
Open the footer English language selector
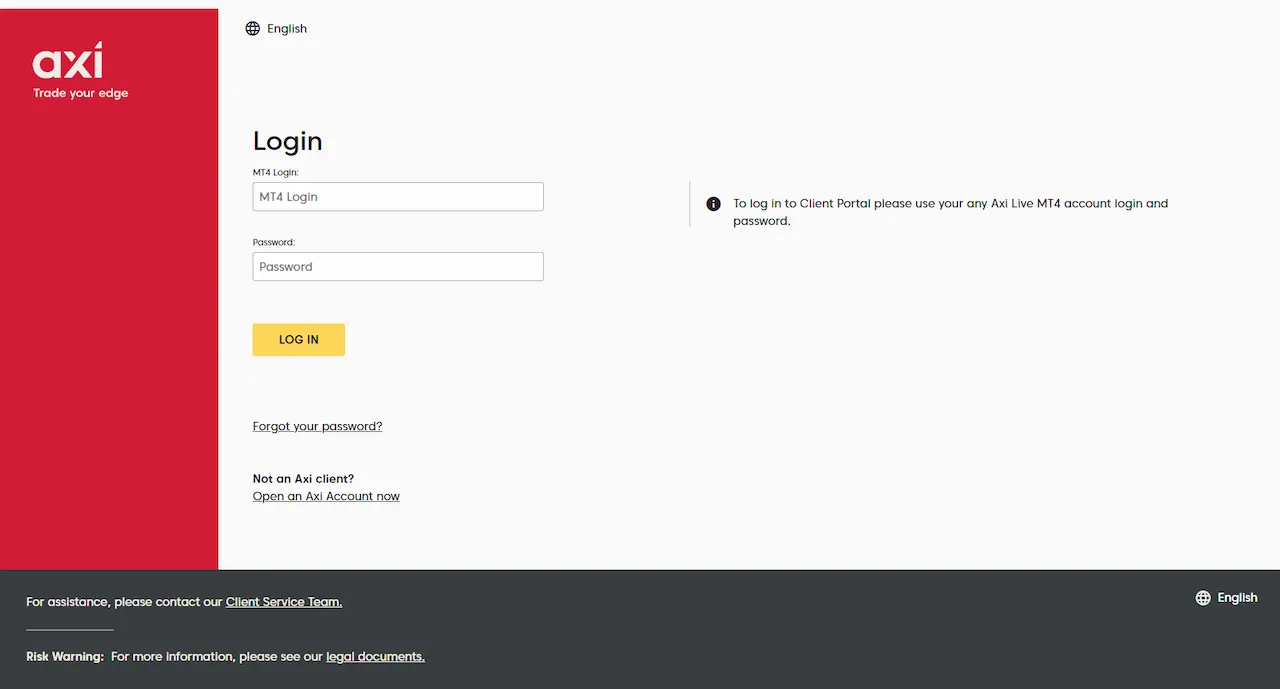click(1237, 597)
